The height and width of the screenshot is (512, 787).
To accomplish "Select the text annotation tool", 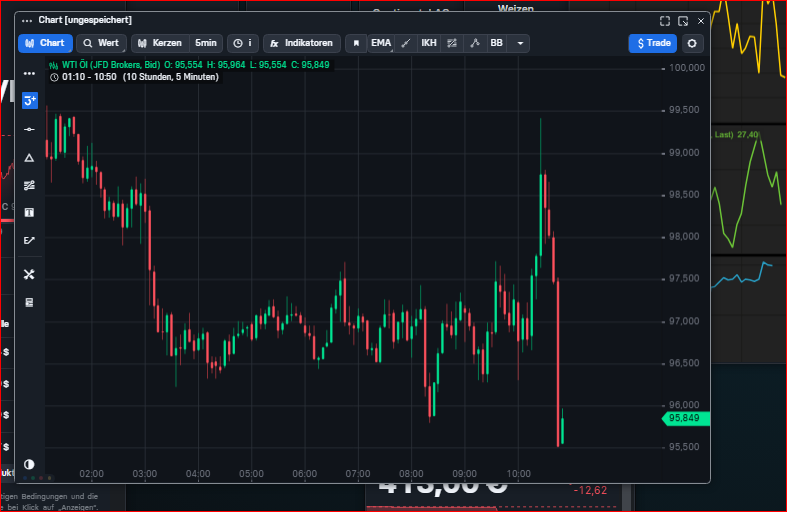I will (29, 212).
